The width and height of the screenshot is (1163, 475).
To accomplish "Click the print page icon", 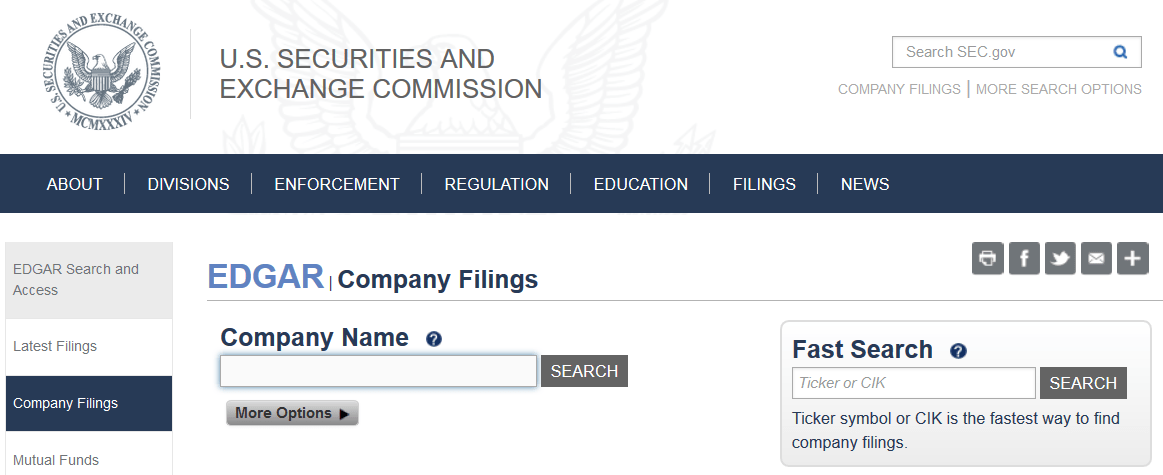I will click(988, 258).
